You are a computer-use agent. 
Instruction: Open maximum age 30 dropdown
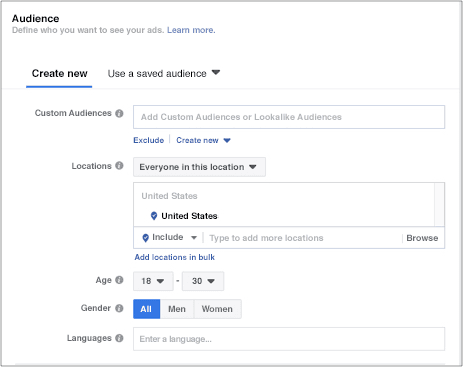(x=203, y=281)
